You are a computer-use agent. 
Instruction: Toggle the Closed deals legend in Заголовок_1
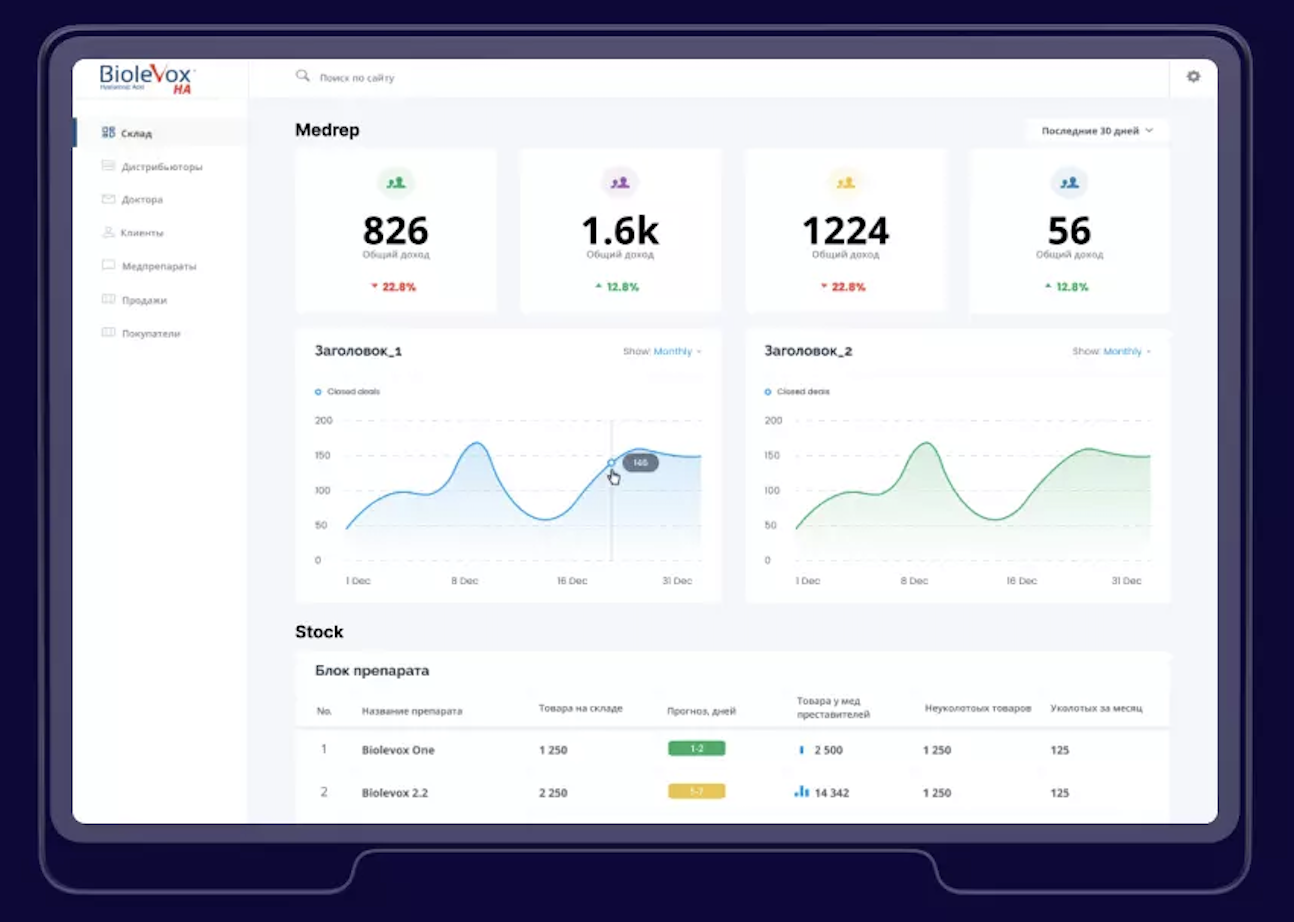coord(347,392)
